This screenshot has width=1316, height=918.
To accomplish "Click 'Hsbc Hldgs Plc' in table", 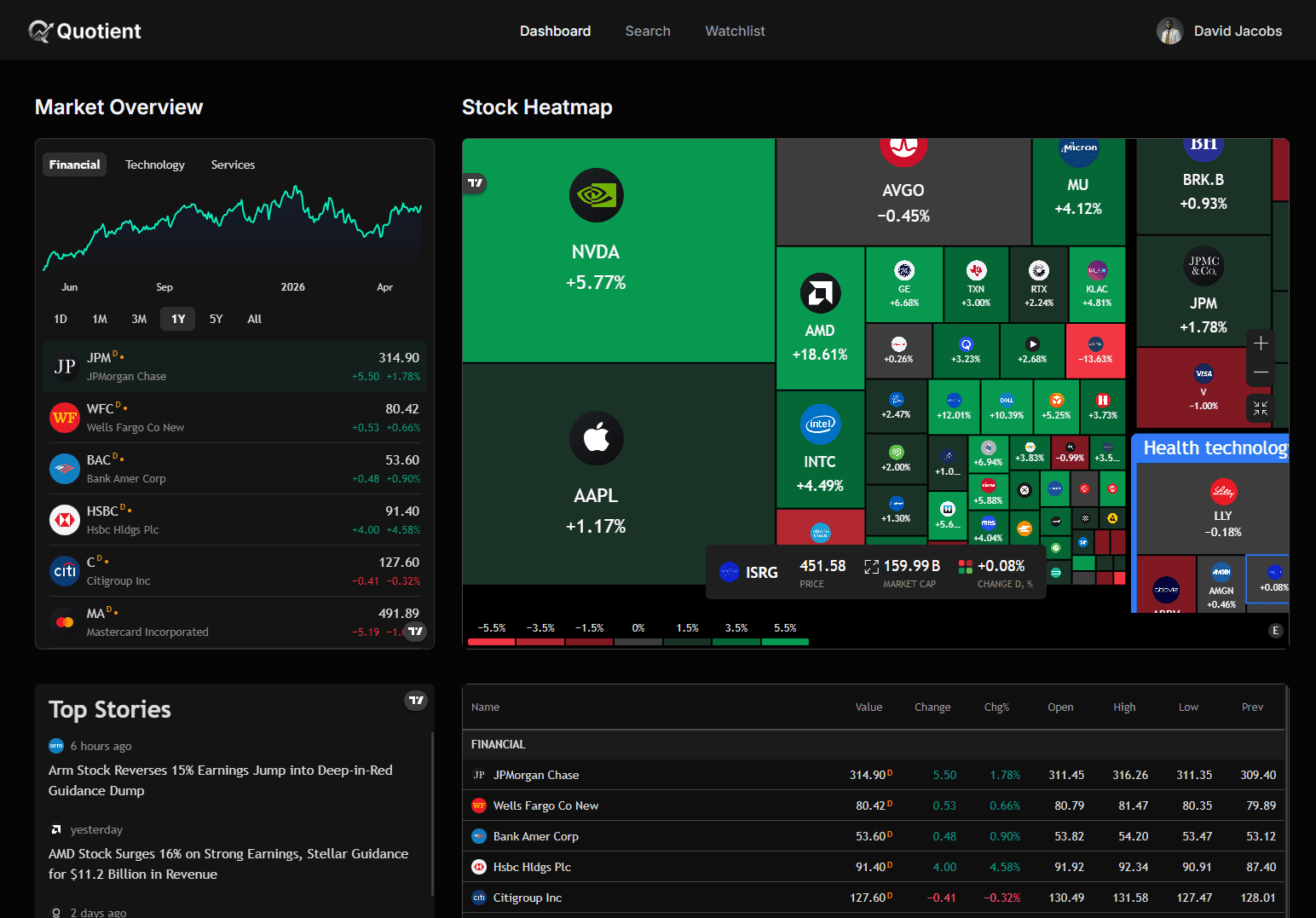I will 532,867.
